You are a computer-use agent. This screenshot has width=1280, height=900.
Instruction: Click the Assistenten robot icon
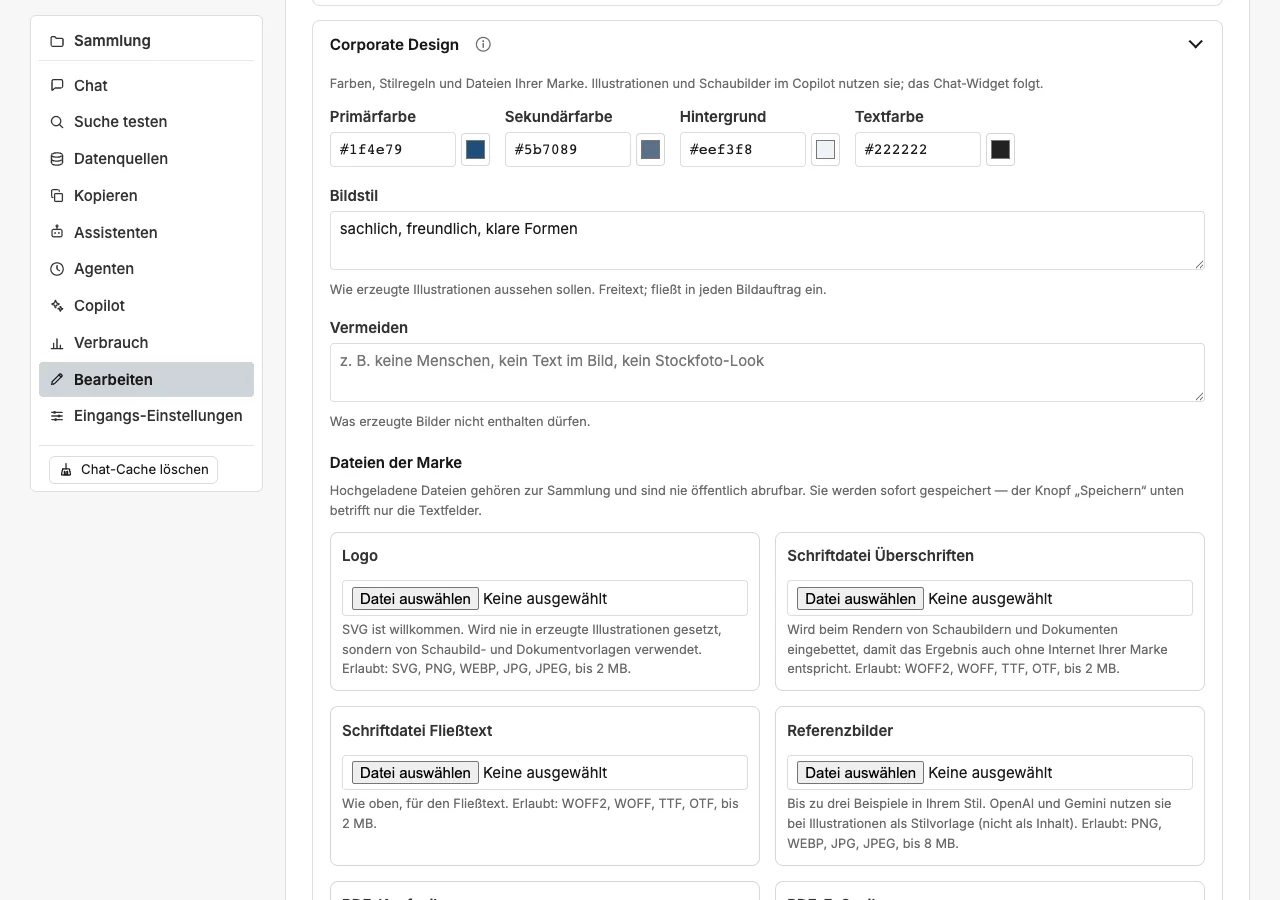[57, 233]
